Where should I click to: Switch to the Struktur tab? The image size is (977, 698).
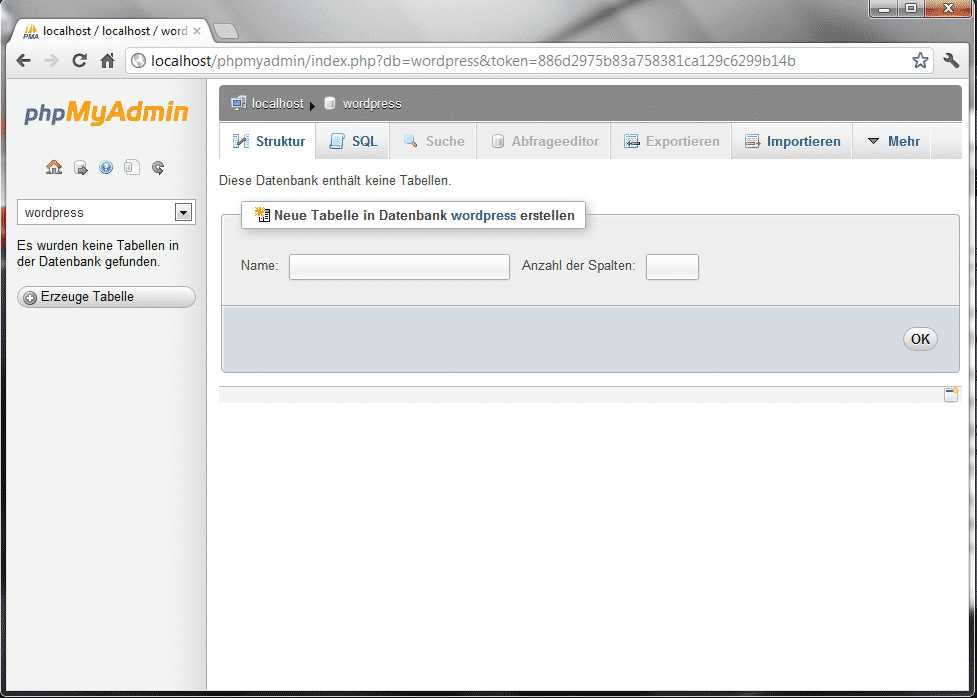268,141
